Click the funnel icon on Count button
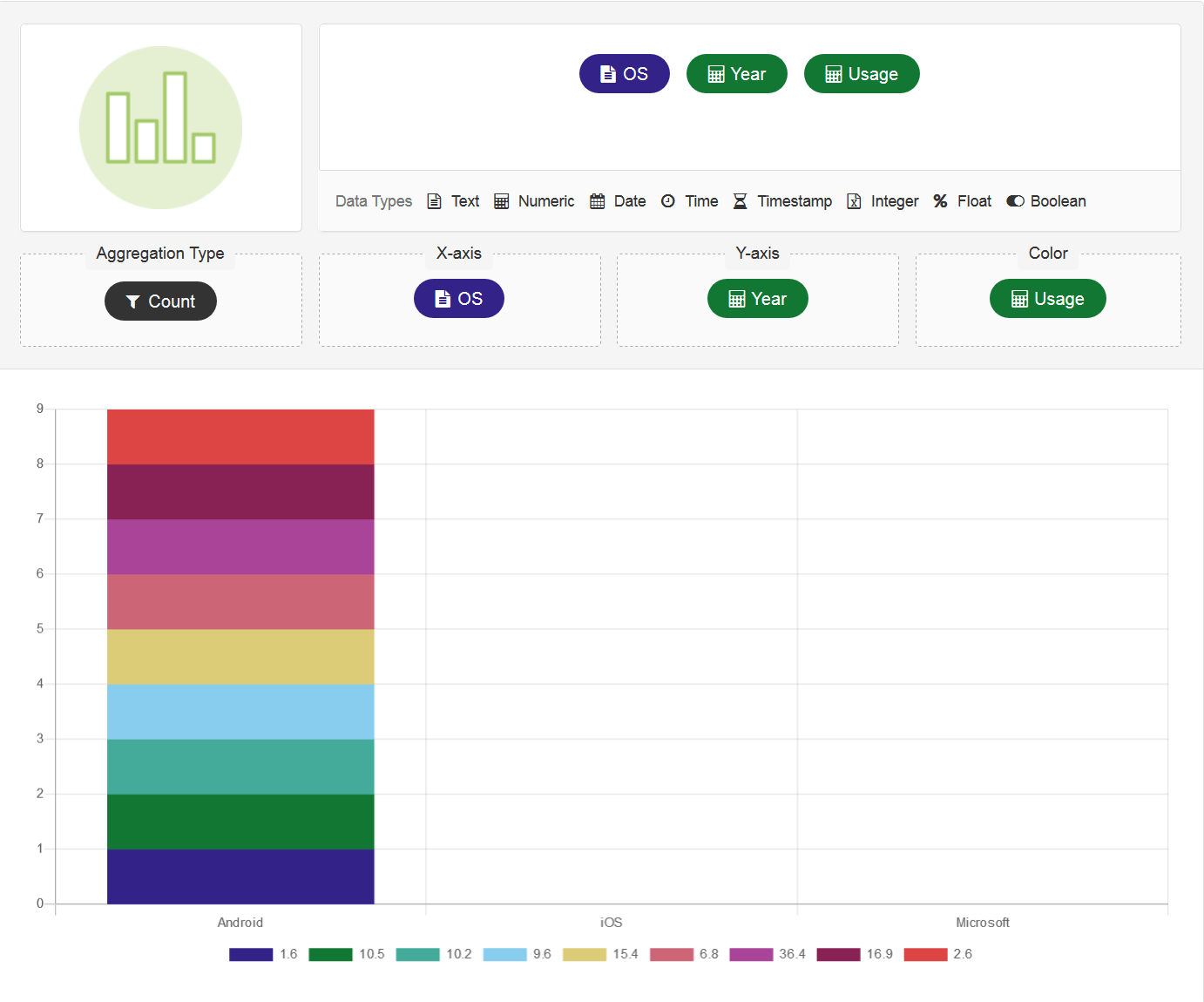The image size is (1204, 1002). click(133, 301)
